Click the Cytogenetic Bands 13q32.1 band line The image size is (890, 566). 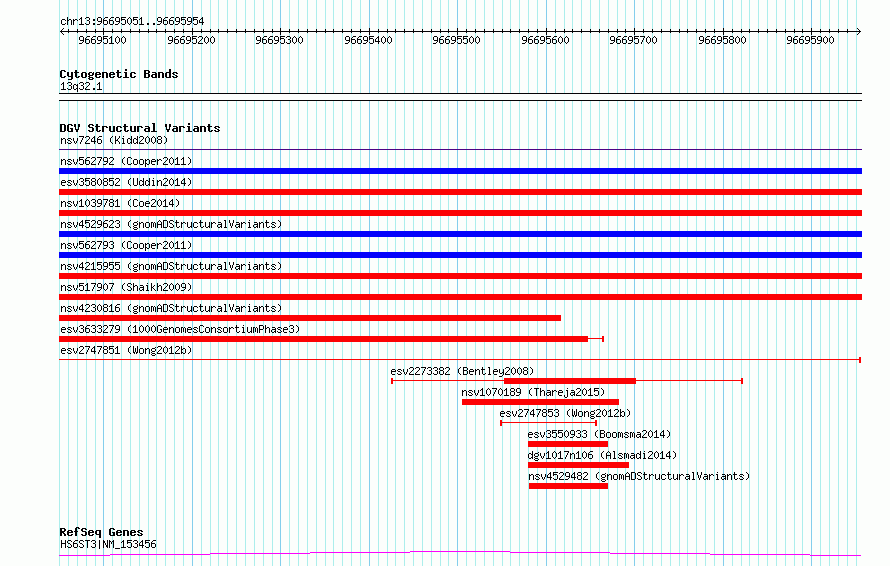(460, 97)
